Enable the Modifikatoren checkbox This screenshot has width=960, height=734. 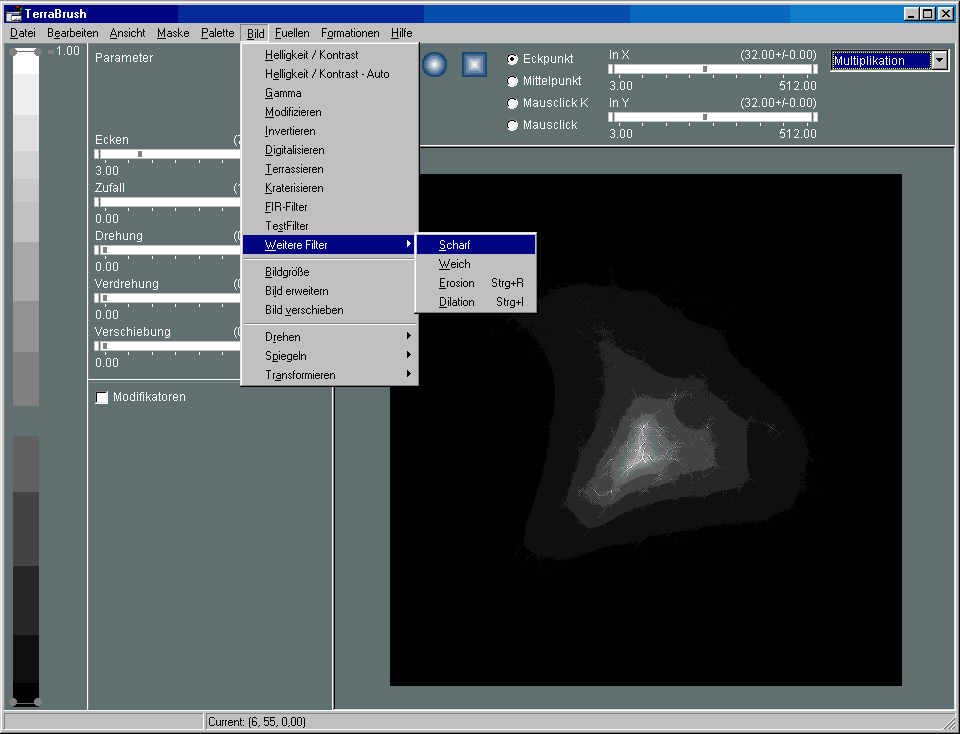pyautogui.click(x=102, y=398)
